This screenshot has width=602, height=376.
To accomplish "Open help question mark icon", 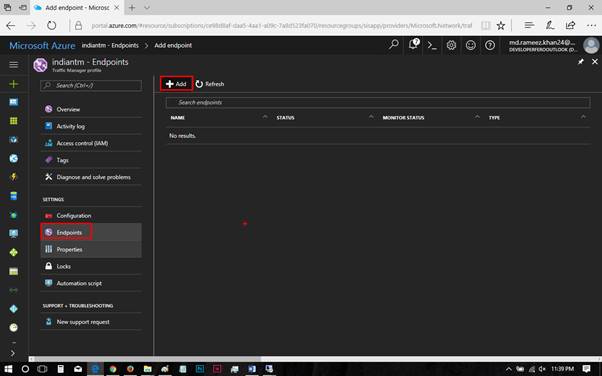I will tap(490, 45).
